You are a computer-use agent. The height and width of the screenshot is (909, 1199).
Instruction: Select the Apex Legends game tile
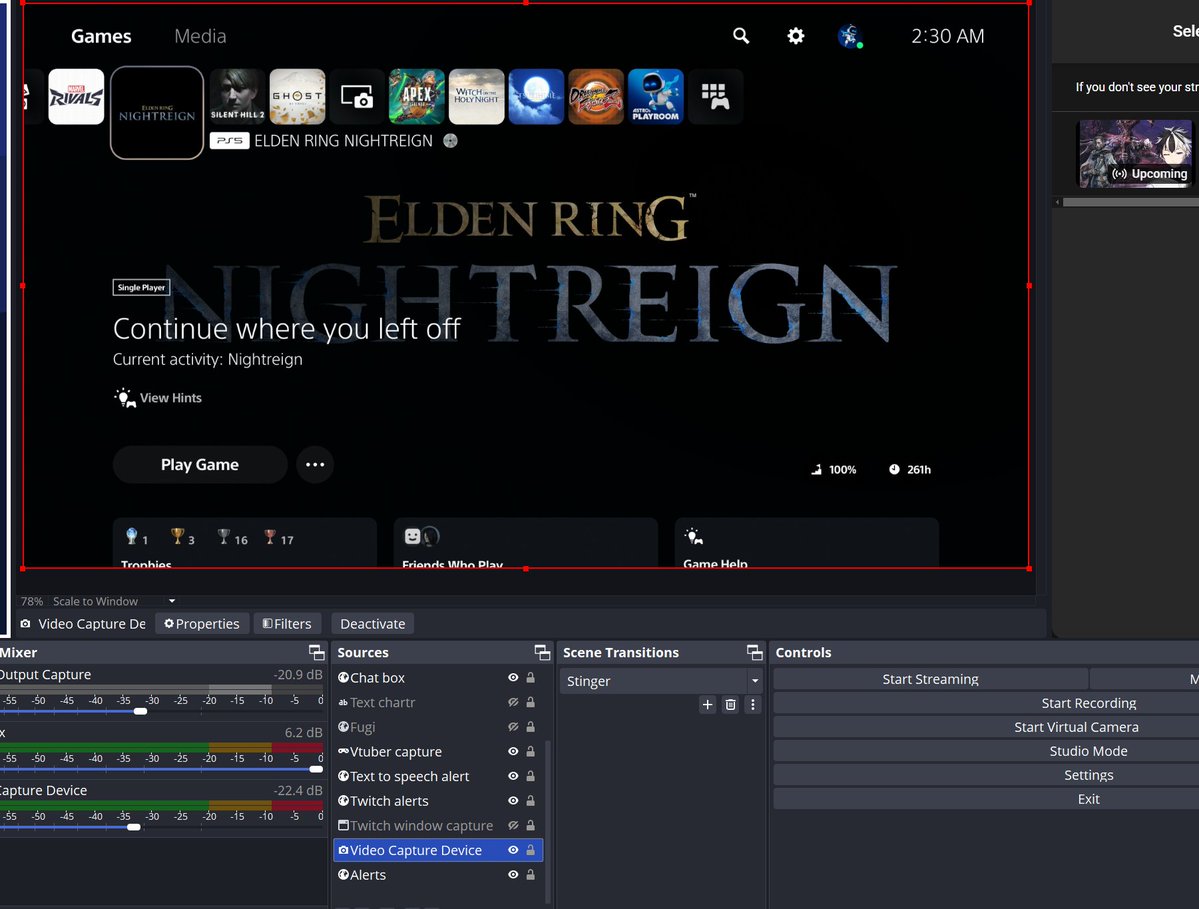(417, 96)
